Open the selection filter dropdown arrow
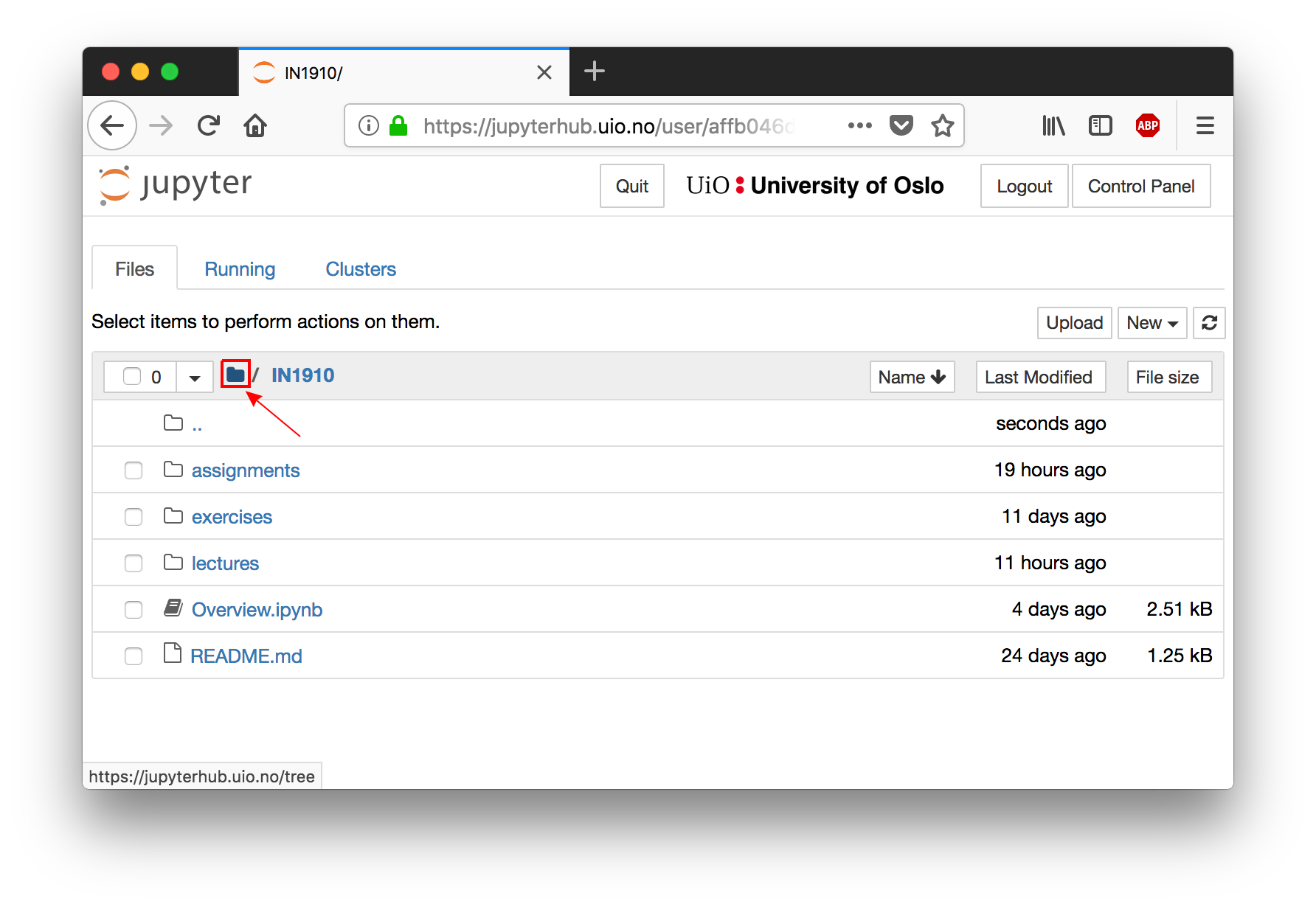This screenshot has height=907, width=1316. (x=194, y=376)
